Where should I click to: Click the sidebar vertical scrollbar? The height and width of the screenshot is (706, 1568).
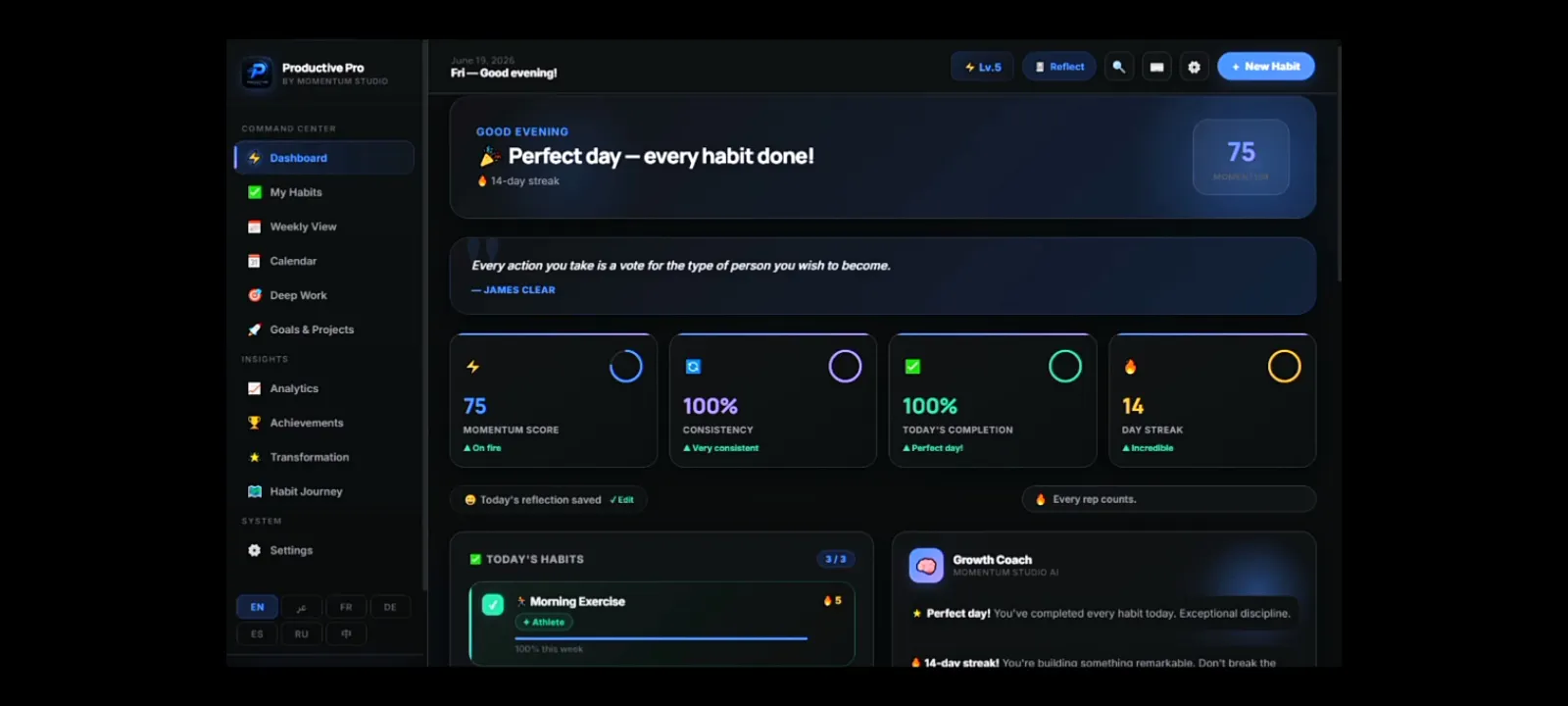(x=424, y=314)
